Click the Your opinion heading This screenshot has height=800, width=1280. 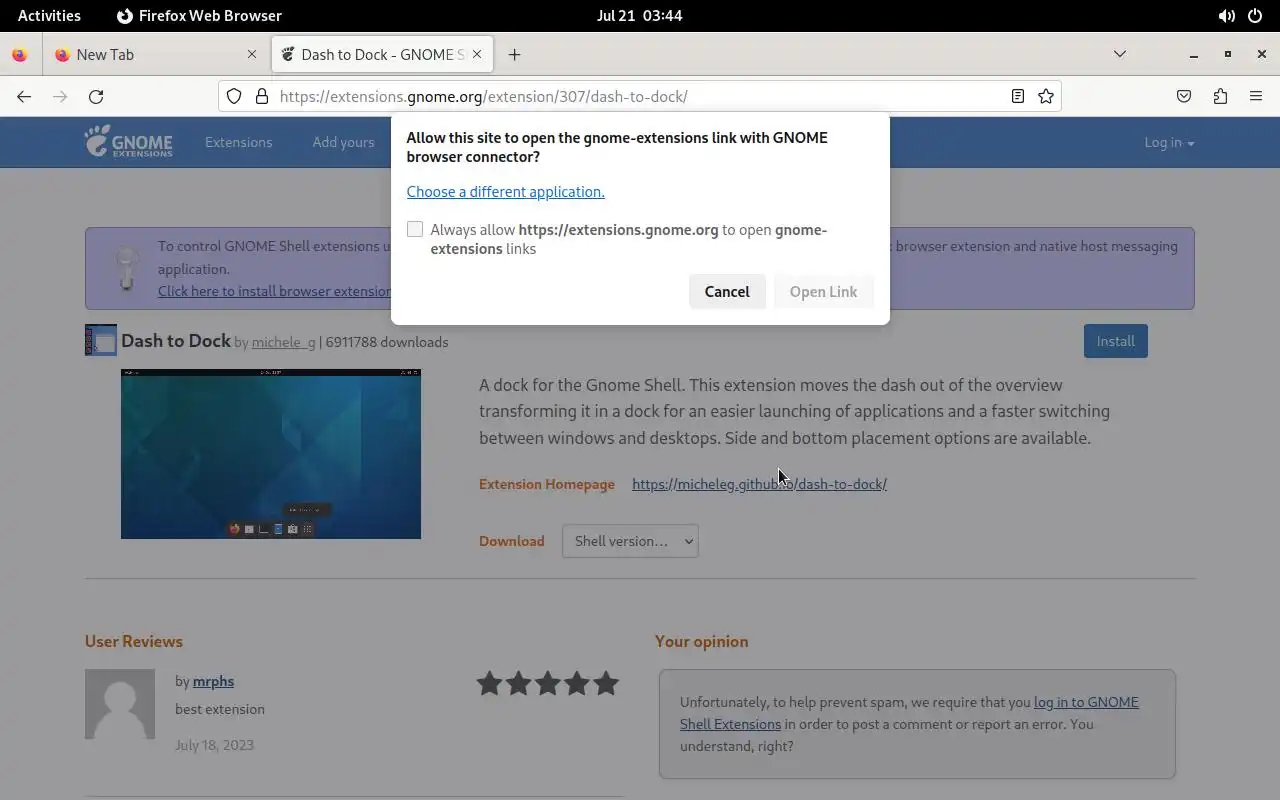701,641
